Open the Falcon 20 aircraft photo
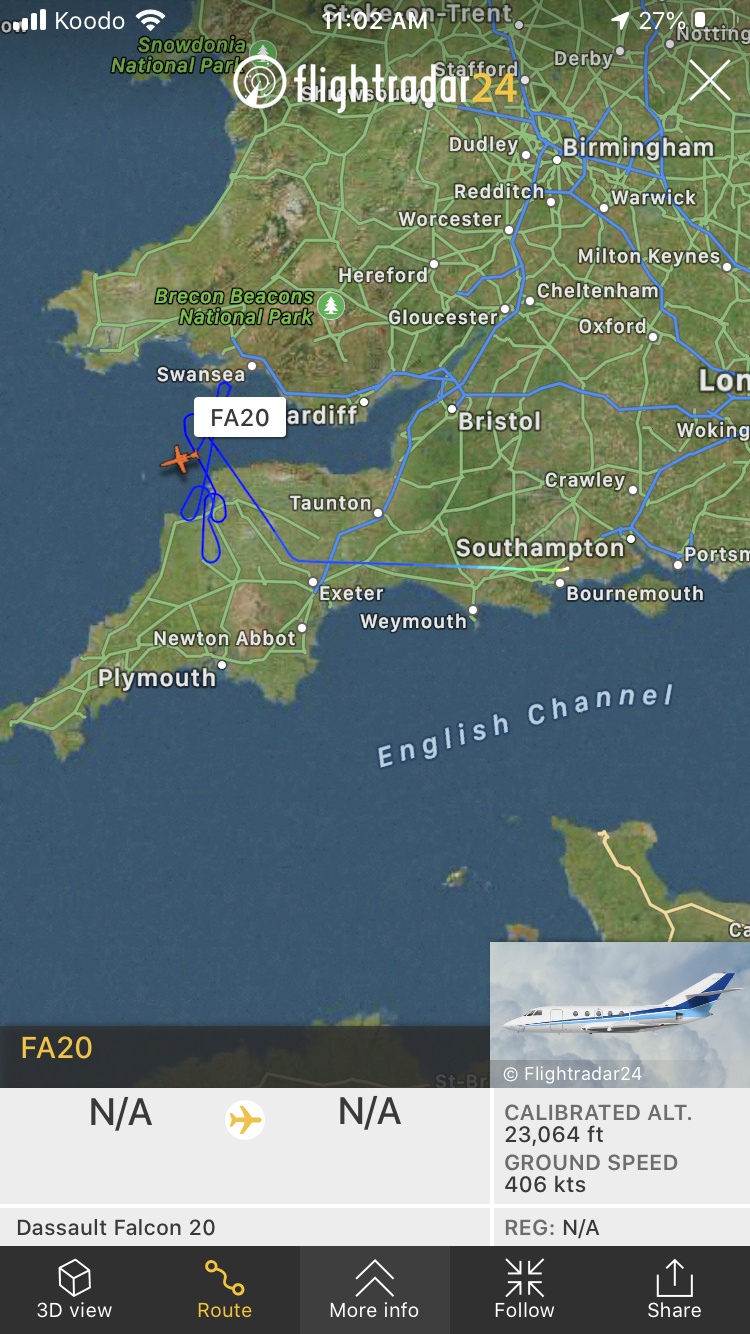 pos(620,1014)
